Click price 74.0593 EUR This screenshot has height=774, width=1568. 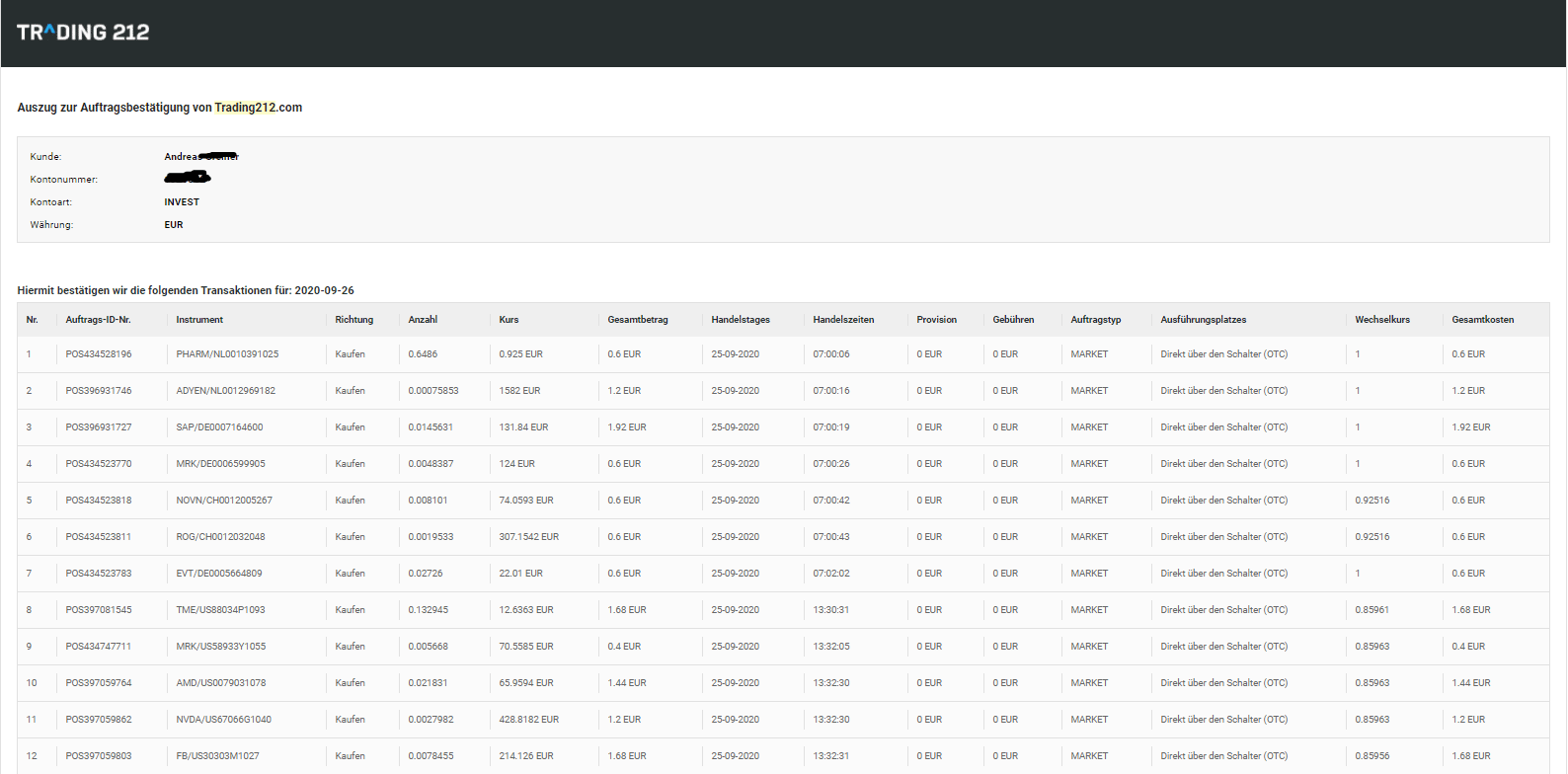[526, 501]
